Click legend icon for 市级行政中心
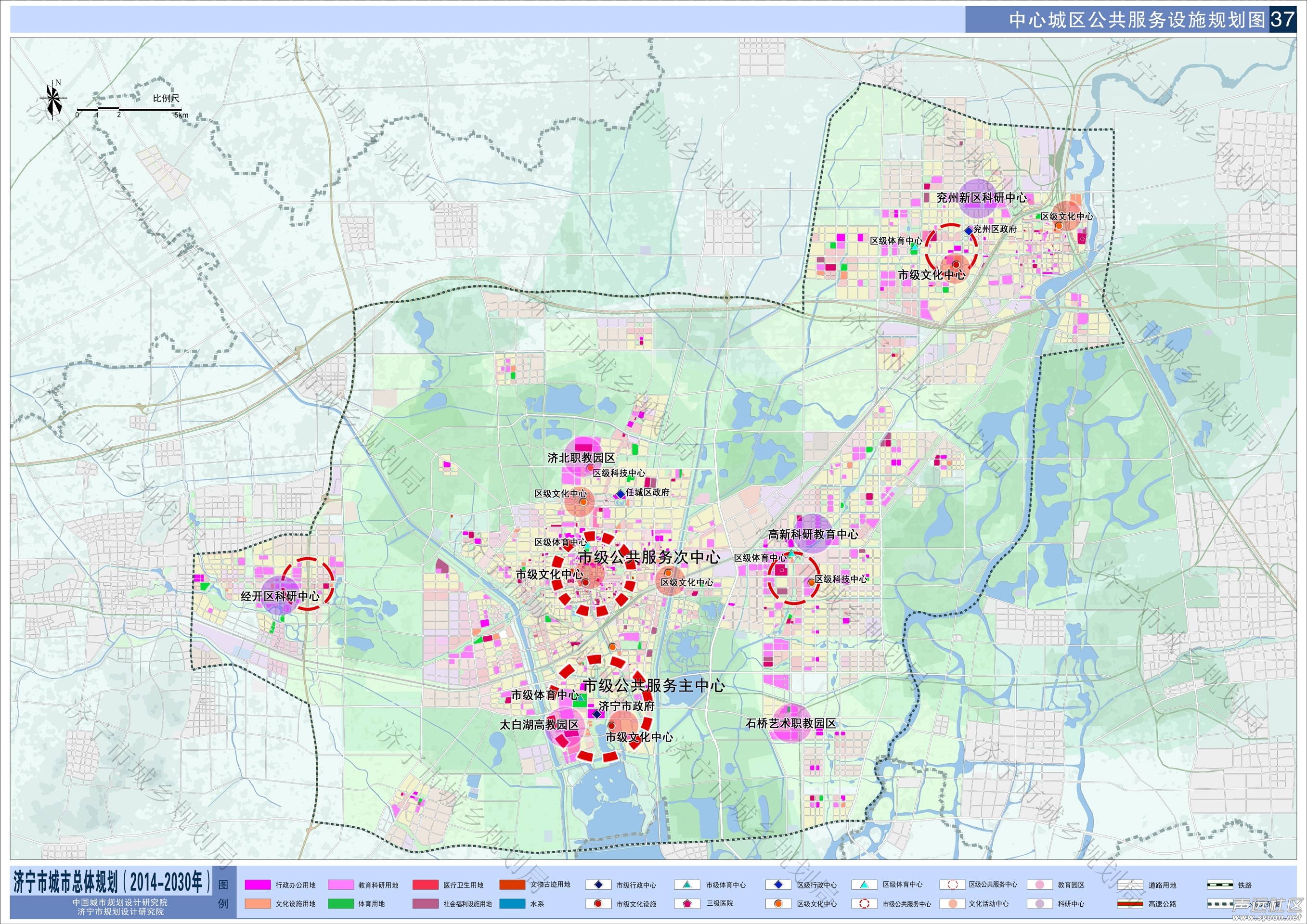 tap(598, 885)
